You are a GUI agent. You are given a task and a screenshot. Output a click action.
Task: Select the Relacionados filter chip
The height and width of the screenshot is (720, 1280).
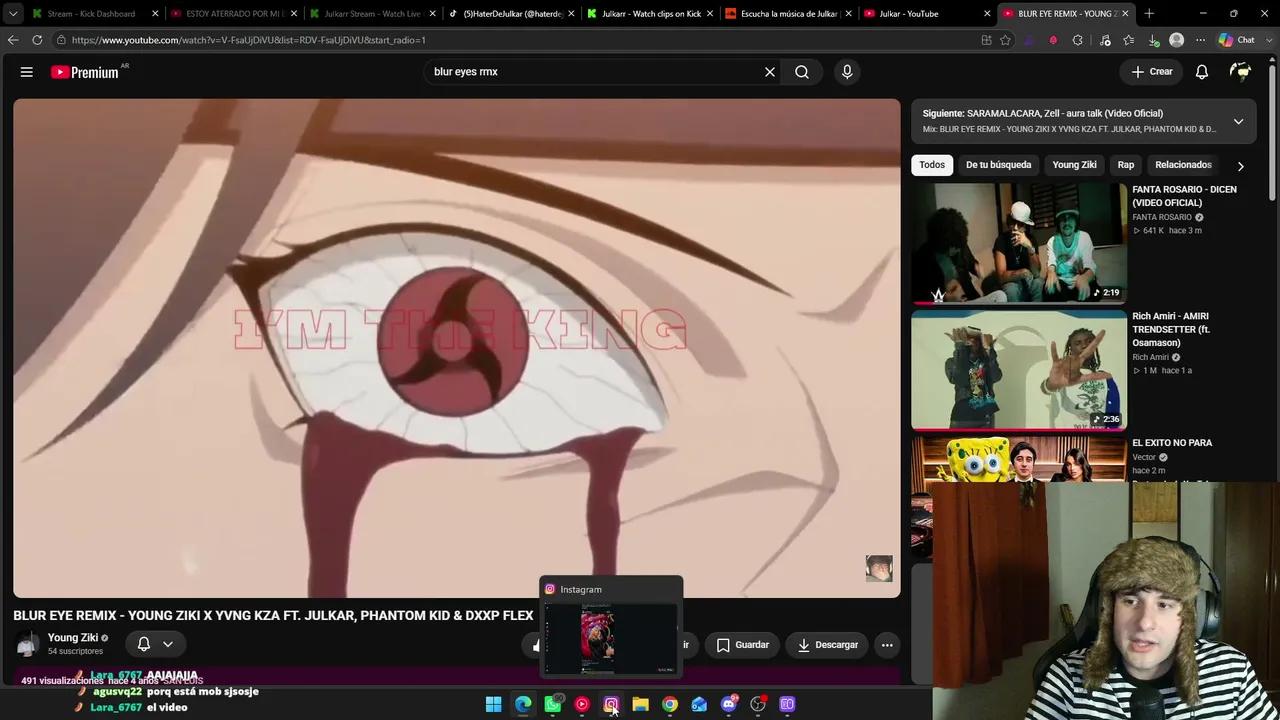click(1183, 165)
